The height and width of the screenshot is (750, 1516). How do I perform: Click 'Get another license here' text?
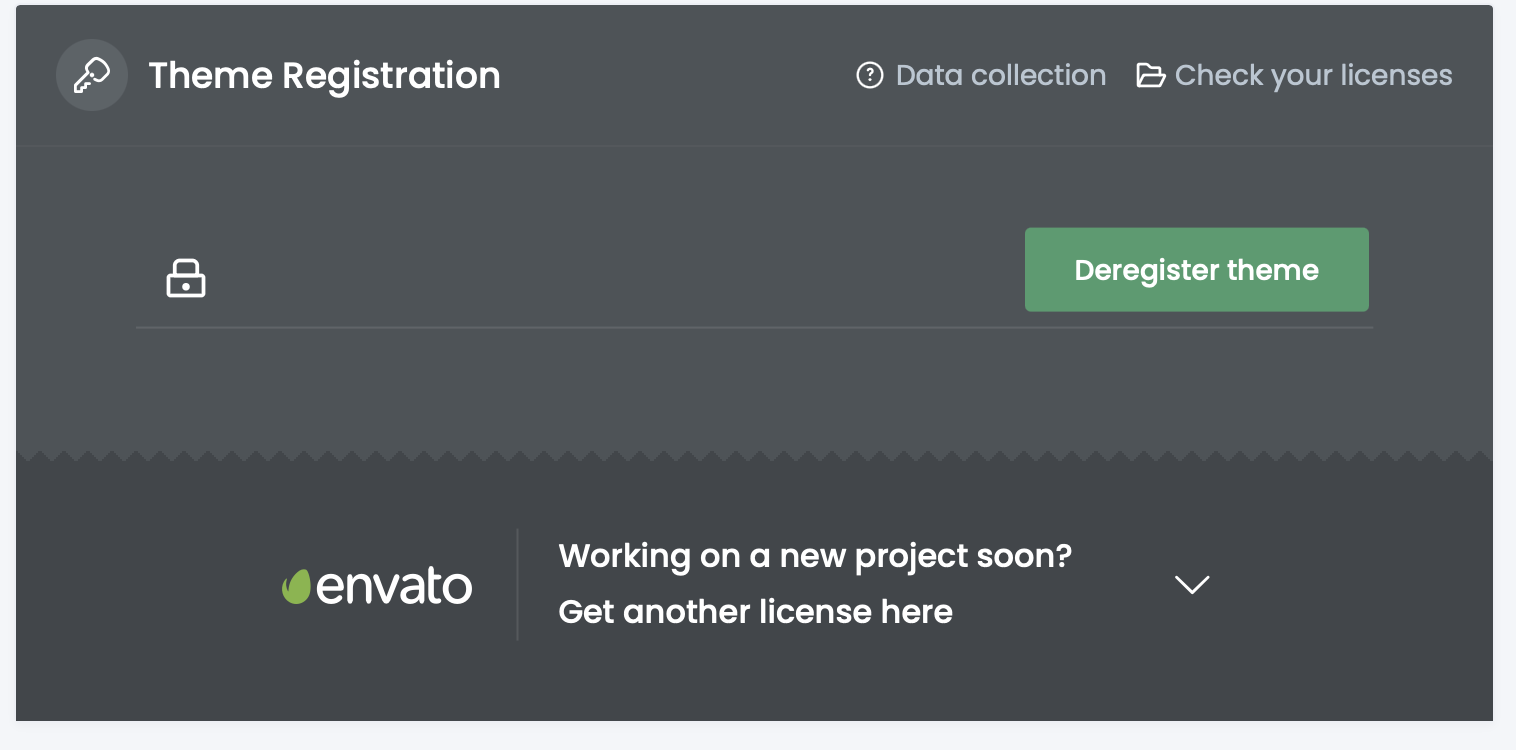(x=755, y=611)
